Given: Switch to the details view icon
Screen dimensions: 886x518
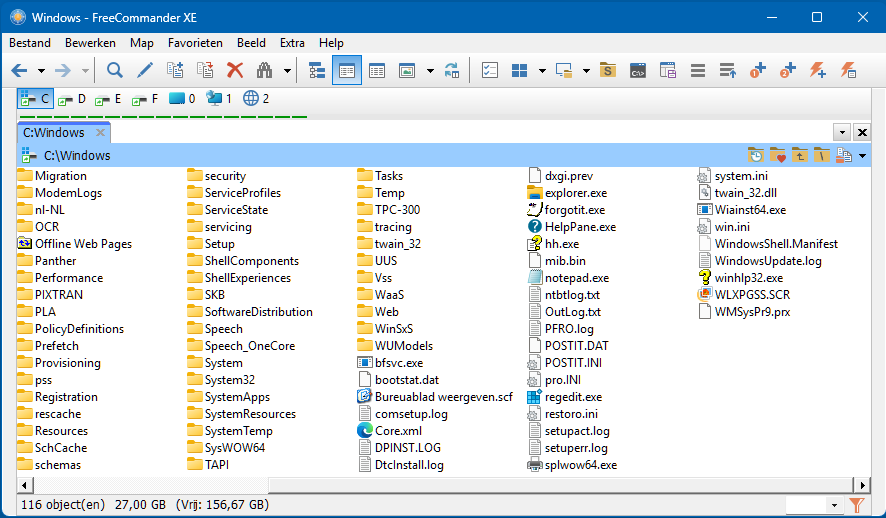Looking at the screenshot, I should coord(377,71).
